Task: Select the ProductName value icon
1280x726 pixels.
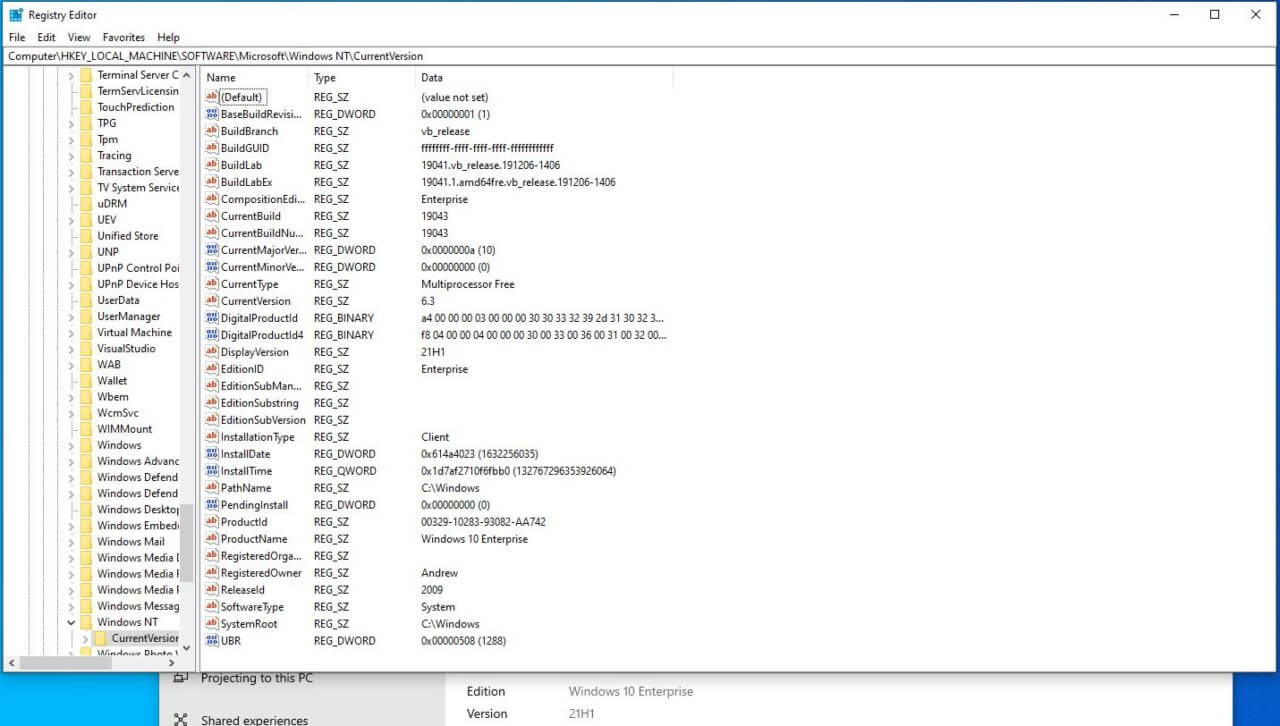Action: pyautogui.click(x=211, y=539)
